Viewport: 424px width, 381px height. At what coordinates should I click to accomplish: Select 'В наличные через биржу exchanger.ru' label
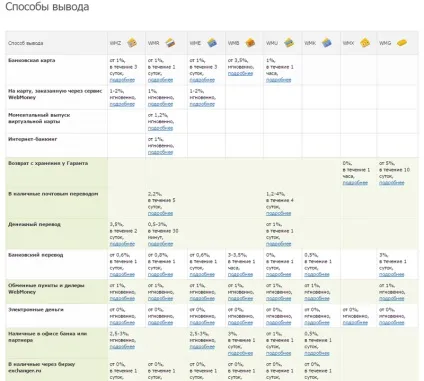tap(42, 367)
